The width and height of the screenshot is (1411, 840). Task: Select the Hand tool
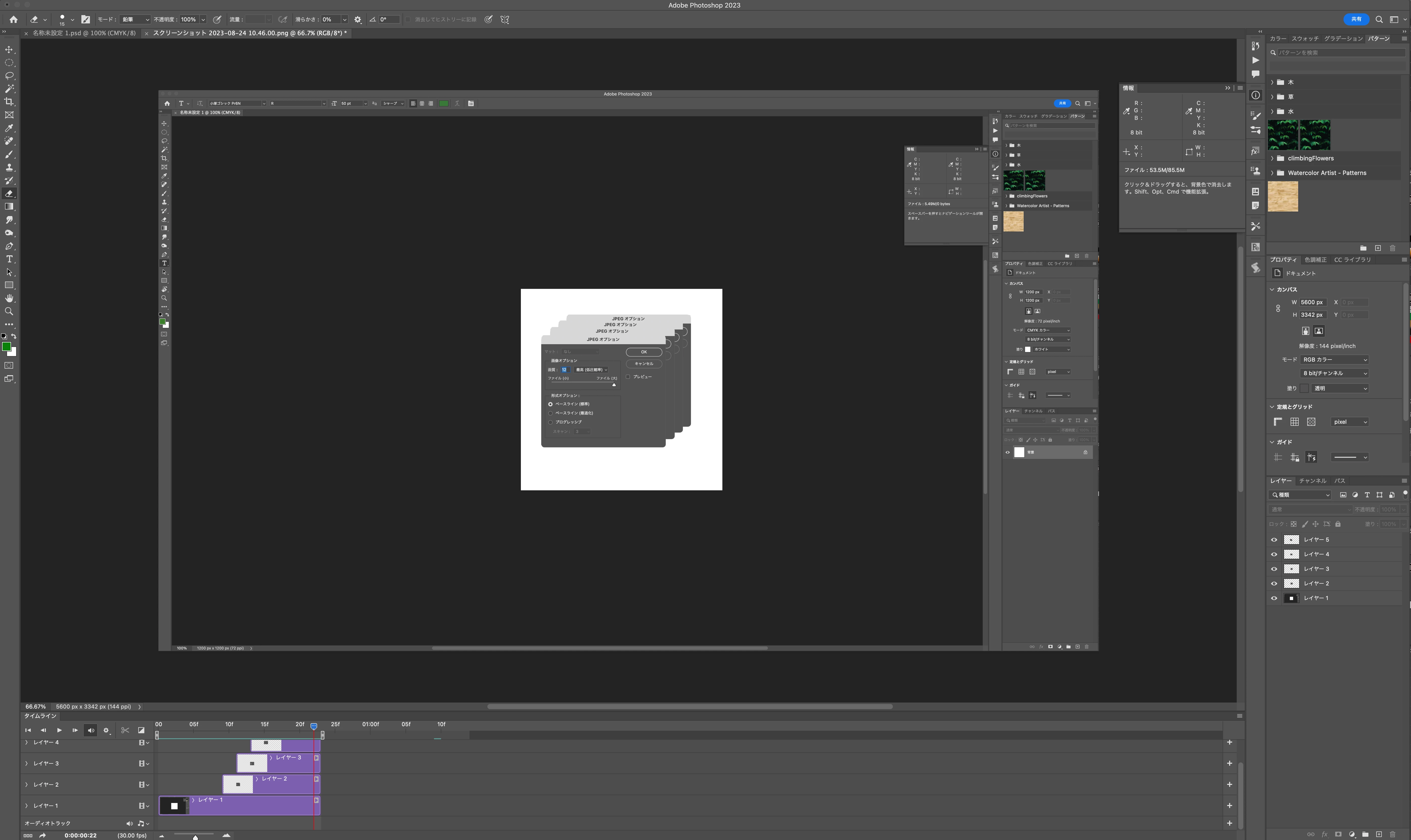9,298
